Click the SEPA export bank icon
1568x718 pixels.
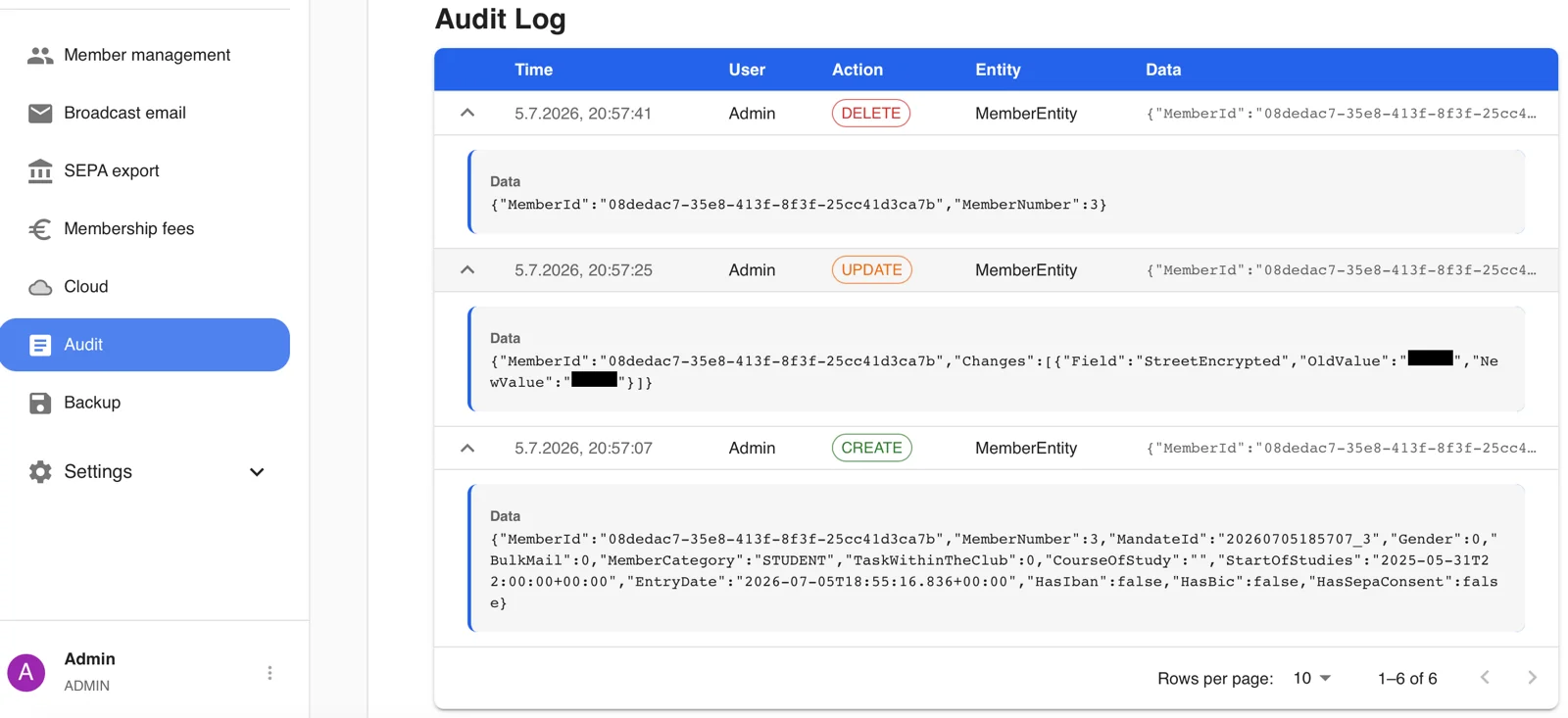point(40,171)
